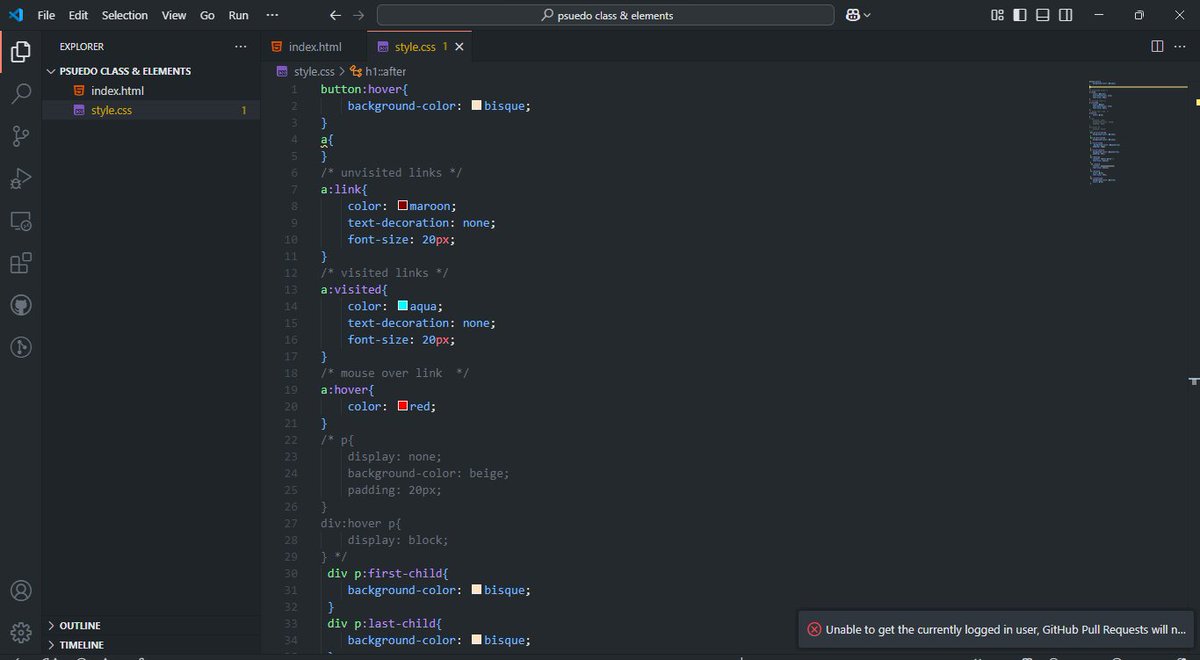Open Run and Debug panel
The image size is (1200, 660).
pos(20,178)
